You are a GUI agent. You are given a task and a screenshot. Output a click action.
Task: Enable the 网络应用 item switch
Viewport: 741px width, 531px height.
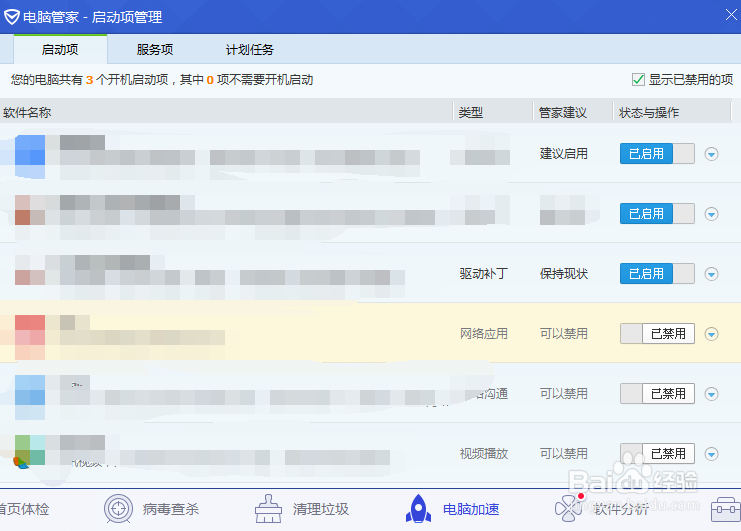click(657, 334)
